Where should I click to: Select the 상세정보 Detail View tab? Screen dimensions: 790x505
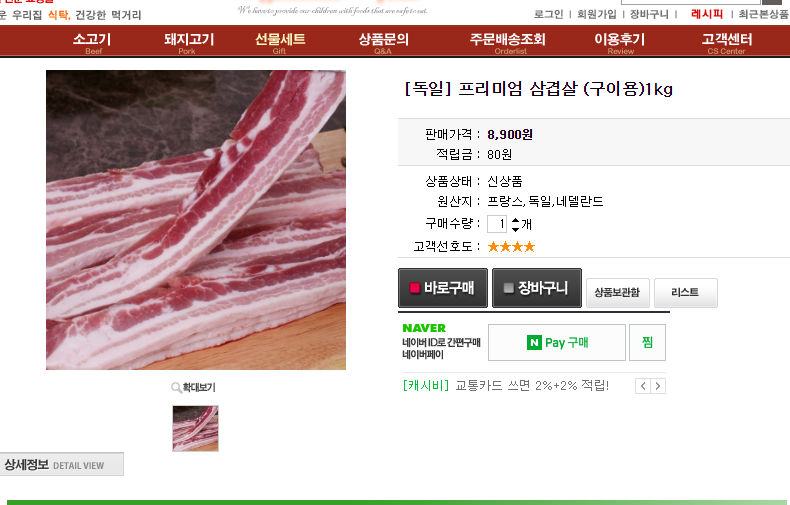click(x=60, y=464)
